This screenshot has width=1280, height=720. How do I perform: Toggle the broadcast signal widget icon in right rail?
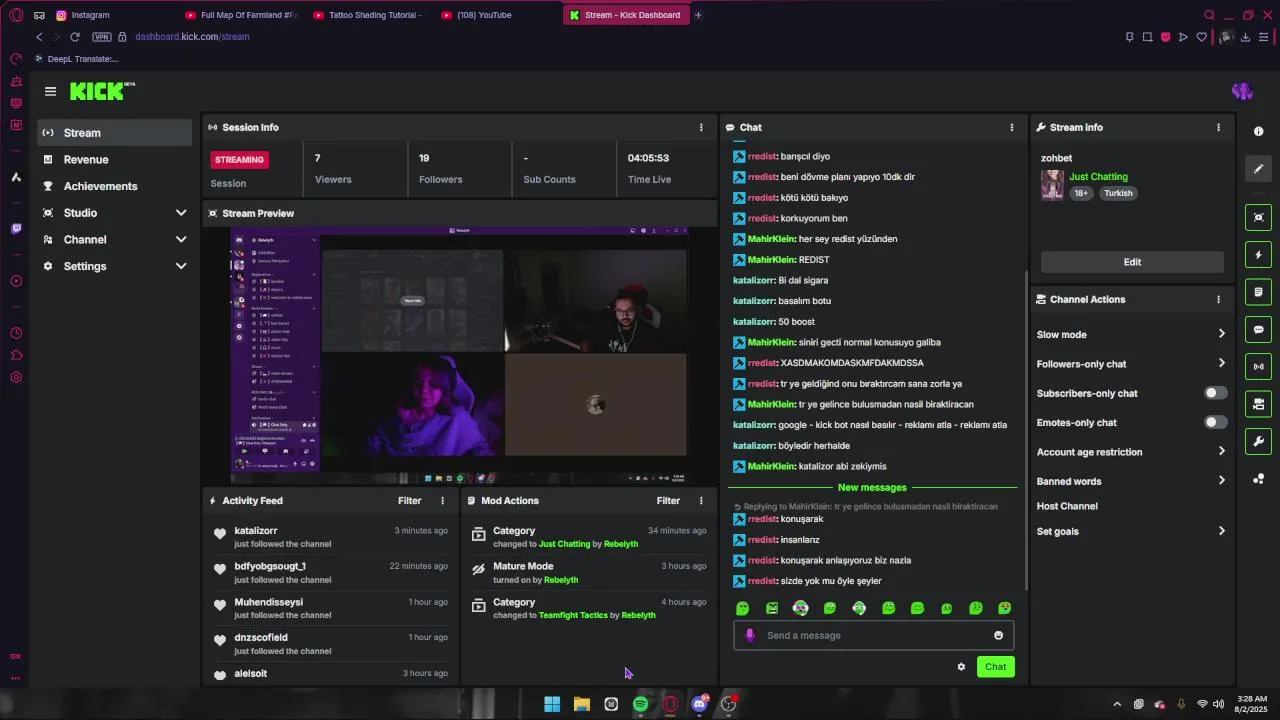[1258, 367]
